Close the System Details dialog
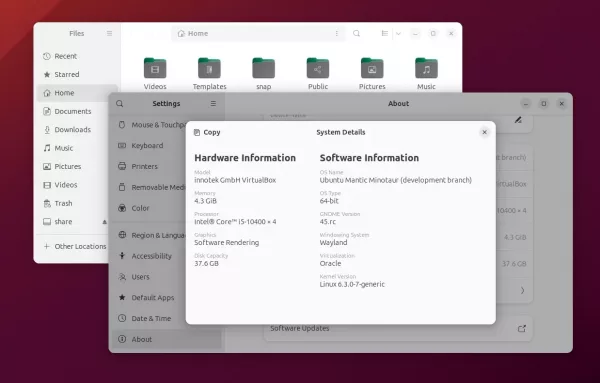Screen dimensions: 600x383 [x=484, y=132]
